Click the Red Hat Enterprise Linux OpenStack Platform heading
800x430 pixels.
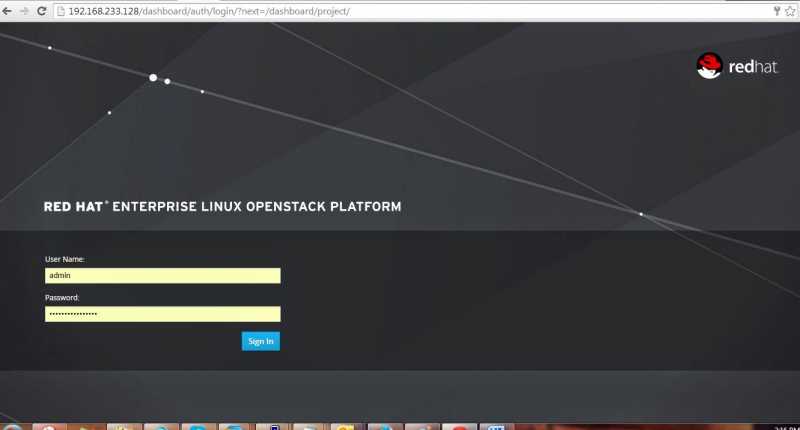222,207
